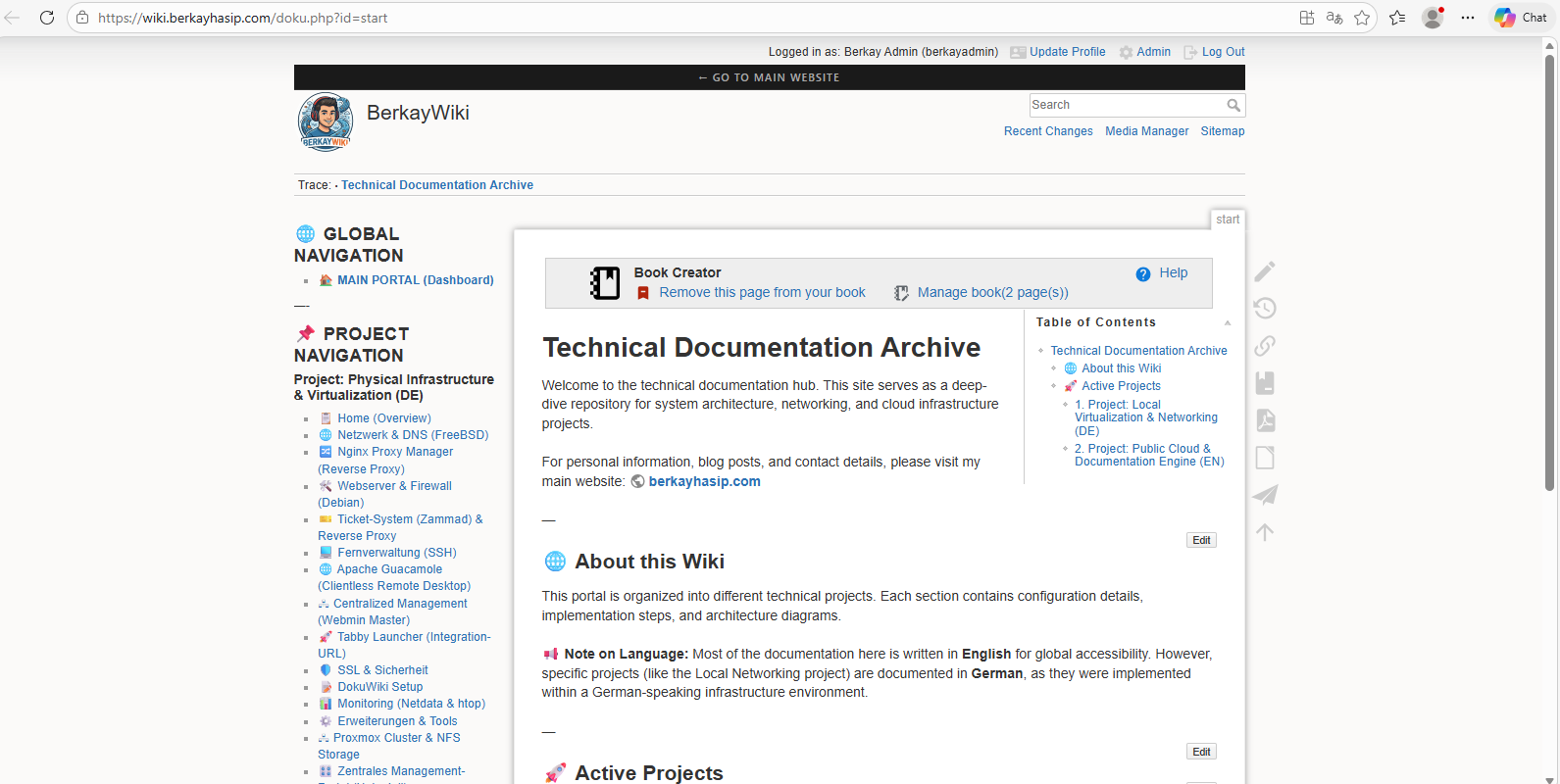Viewport: 1560px width, 784px height.
Task: Open old revisions via the history icon
Action: (1265, 309)
